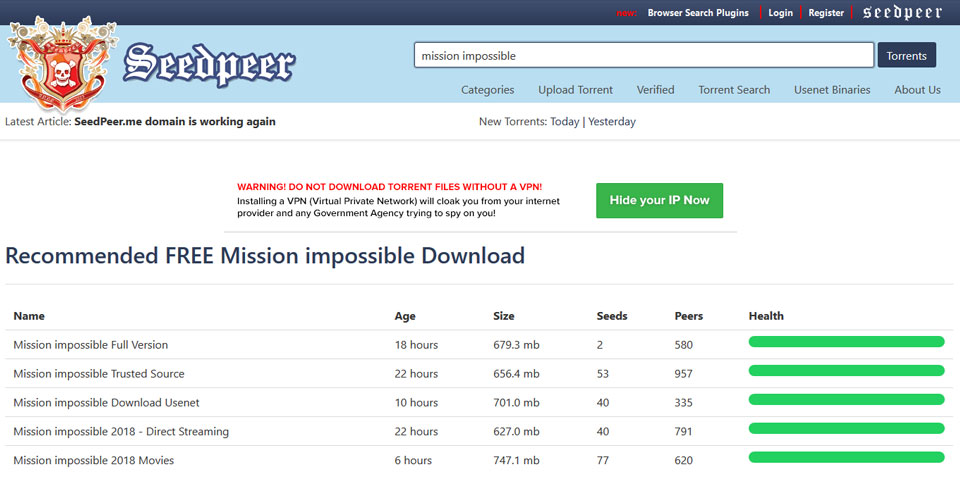Click the 580 peers value
The width and height of the screenshot is (960, 480).
tap(683, 345)
